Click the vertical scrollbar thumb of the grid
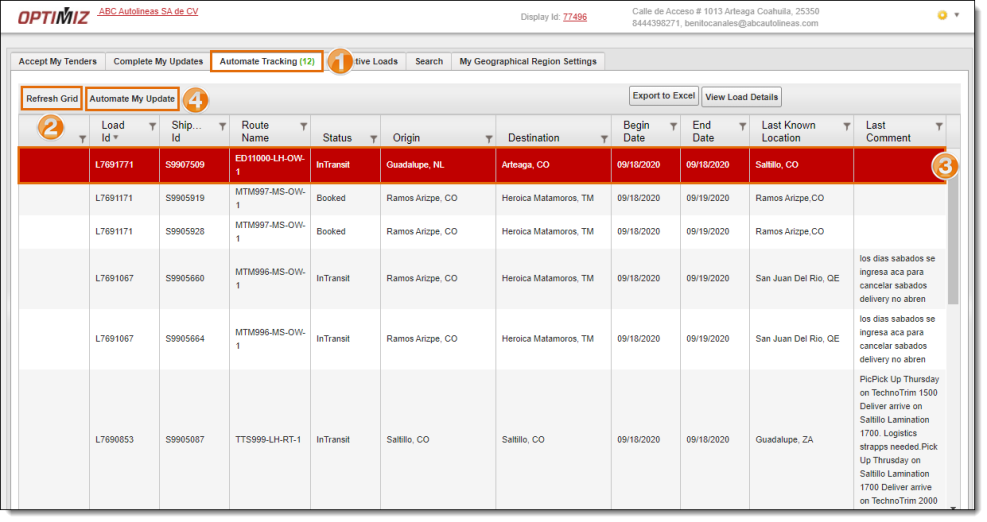This screenshot has height=522, width=987. pyautogui.click(x=953, y=240)
